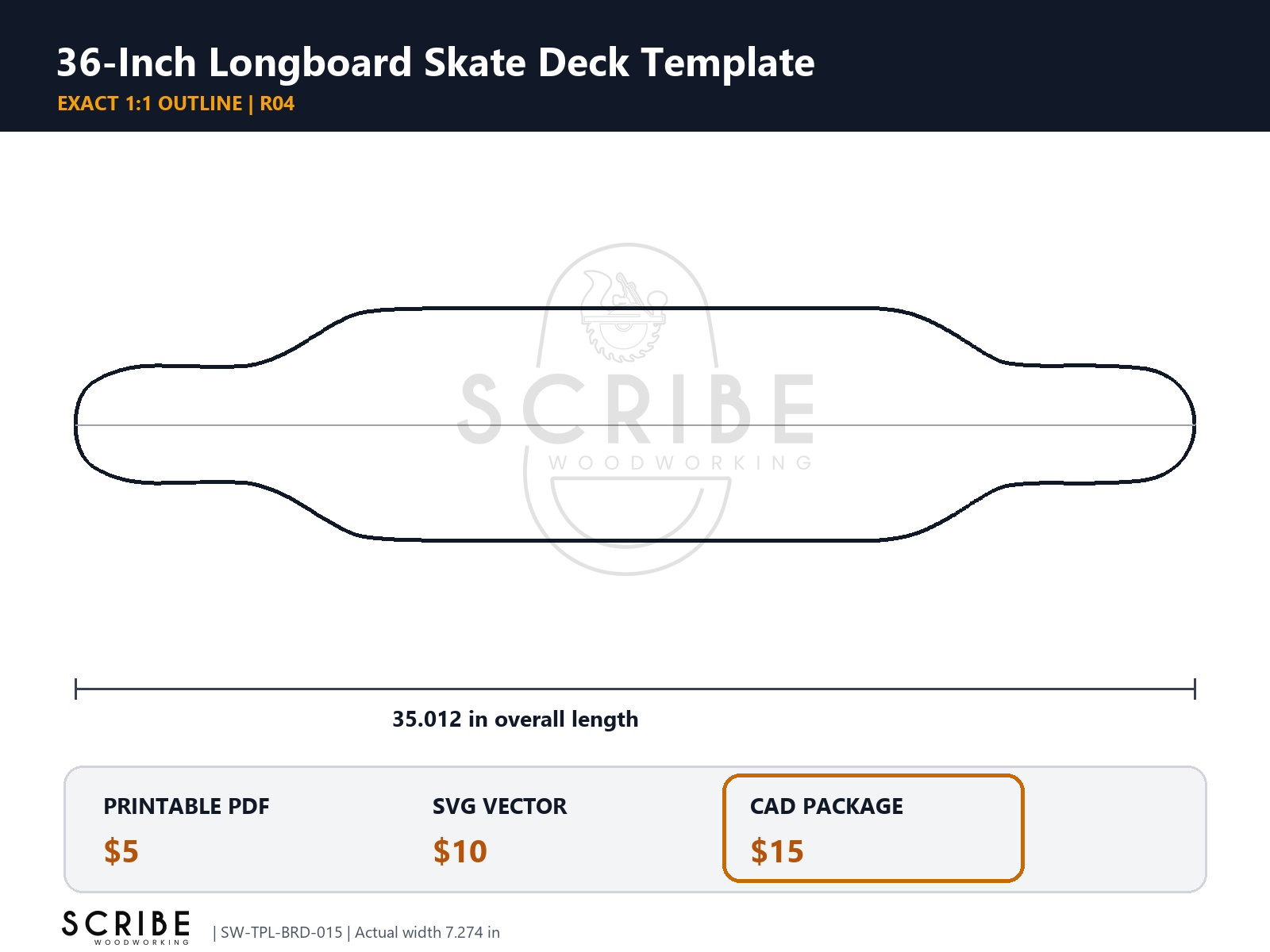1270x952 pixels.
Task: Pick the SVG VECTOR $10 option
Action: click(500, 828)
